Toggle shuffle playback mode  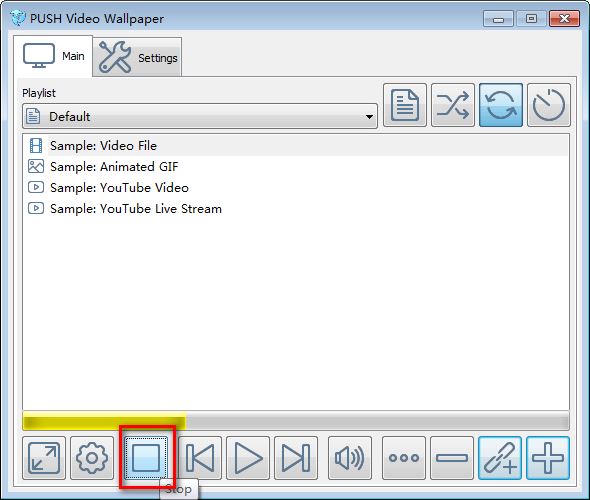point(453,105)
